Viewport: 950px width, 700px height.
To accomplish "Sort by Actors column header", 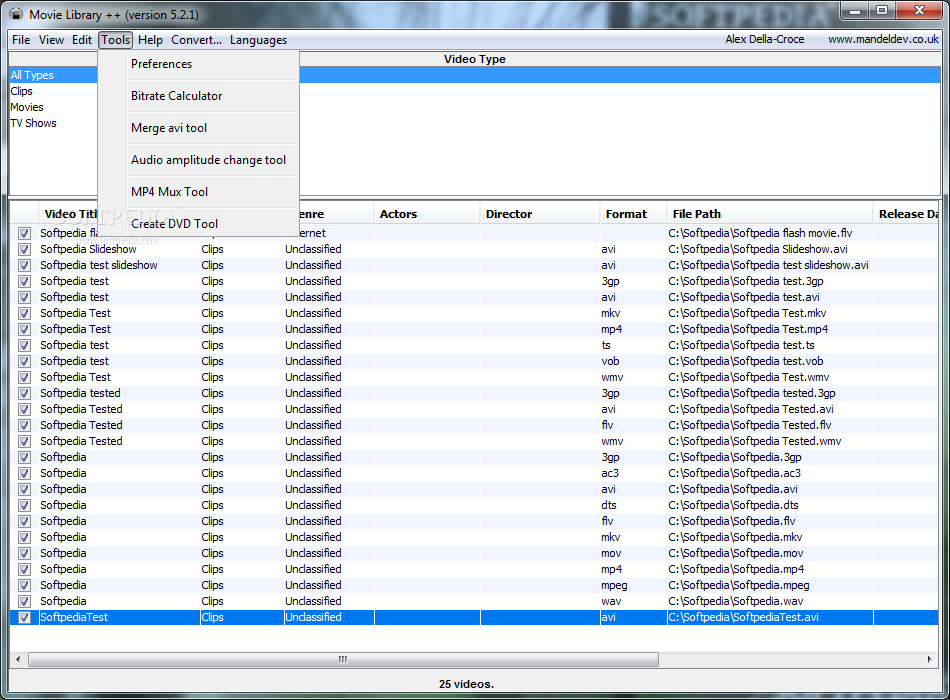I will coord(427,214).
